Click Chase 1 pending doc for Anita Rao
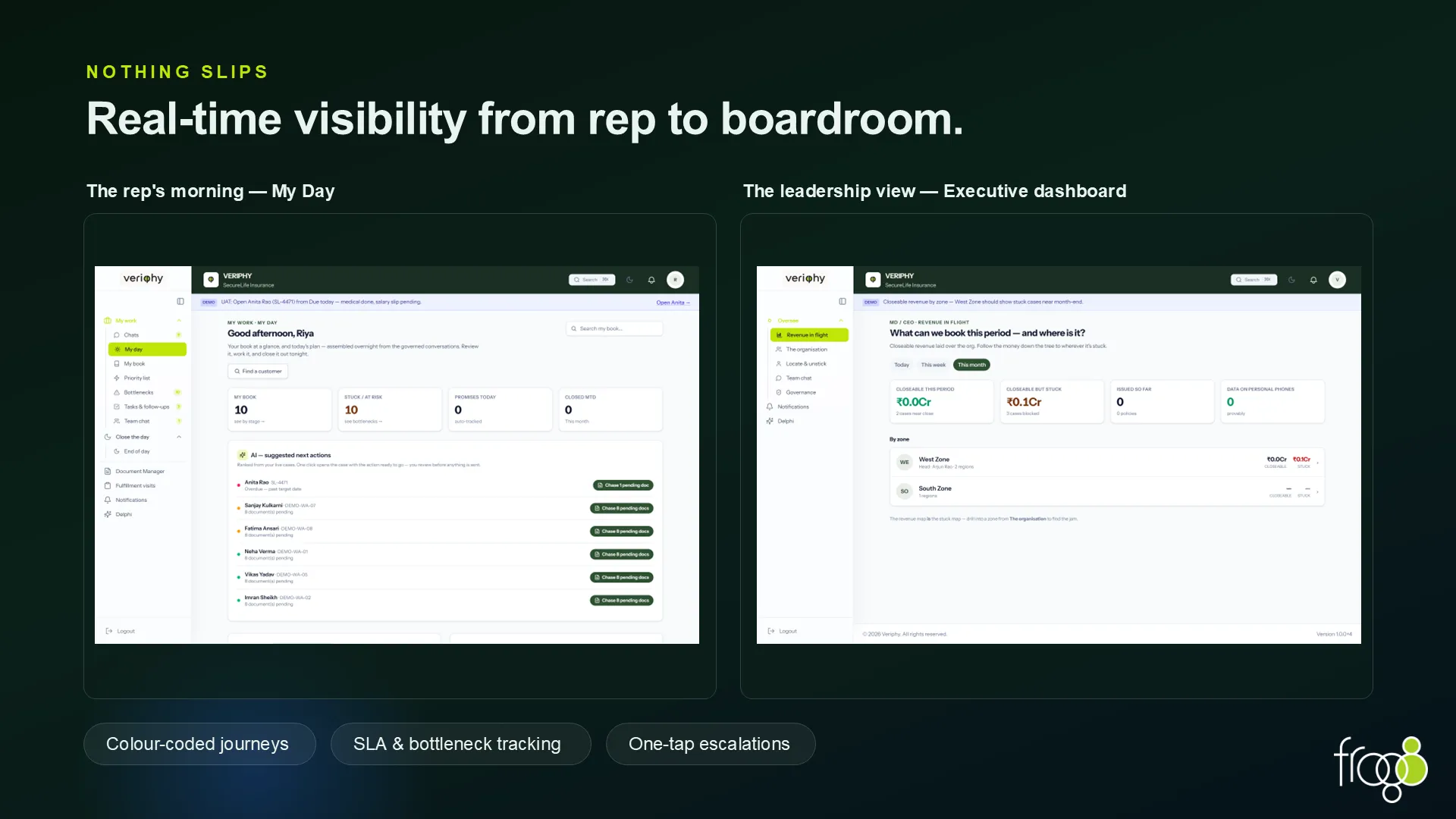Image resolution: width=1456 pixels, height=819 pixels. [623, 485]
